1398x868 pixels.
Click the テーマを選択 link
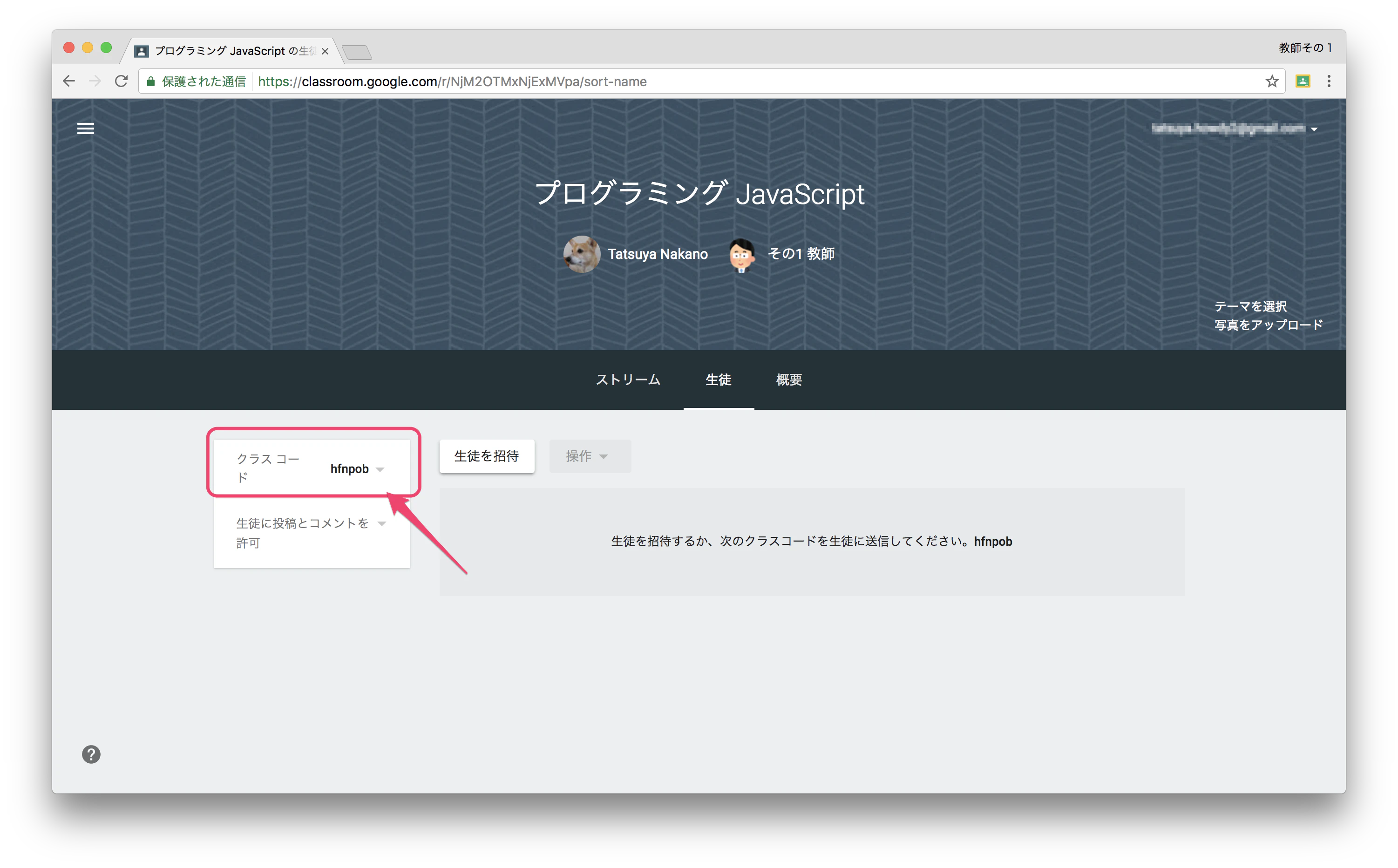1250,306
